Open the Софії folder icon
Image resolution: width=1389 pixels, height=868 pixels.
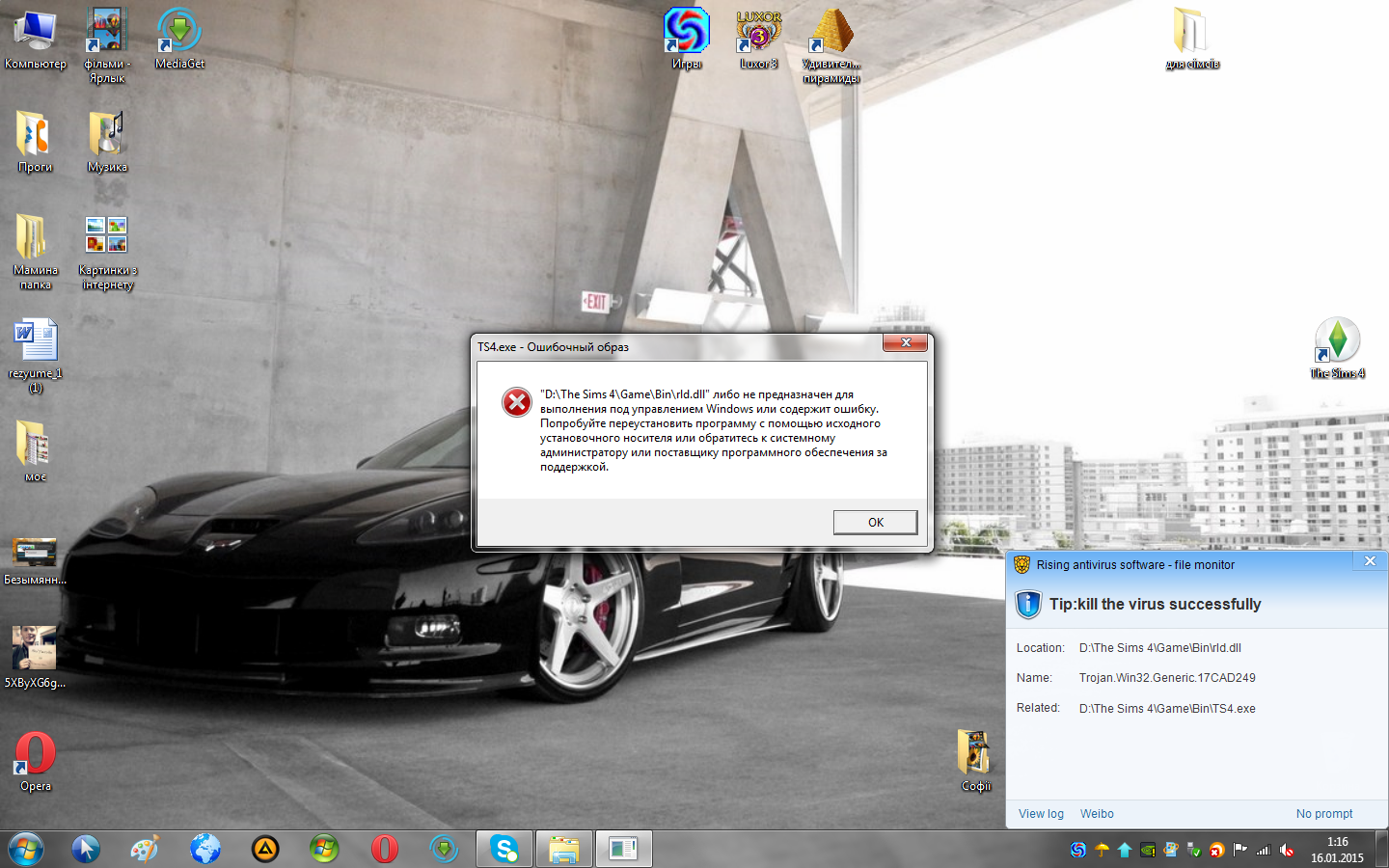[x=975, y=762]
